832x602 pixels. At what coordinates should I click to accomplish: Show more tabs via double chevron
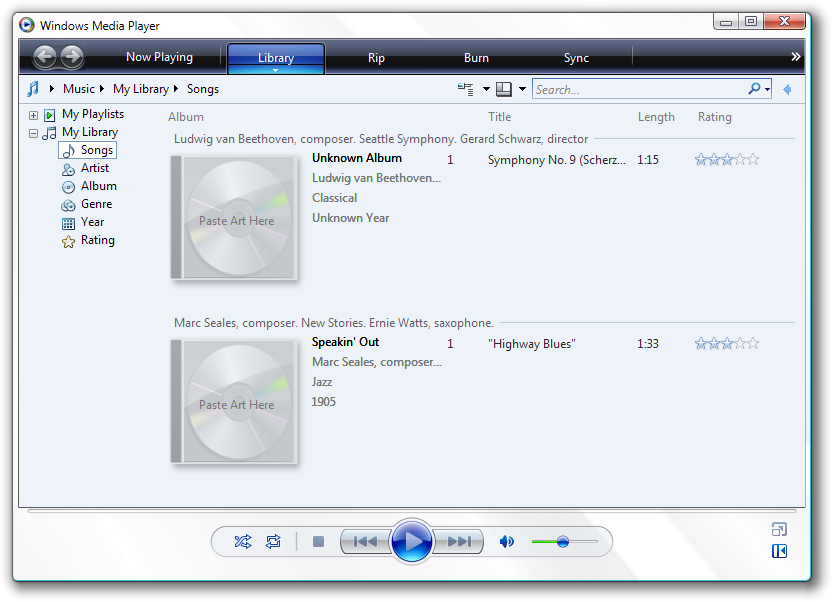[x=795, y=57]
